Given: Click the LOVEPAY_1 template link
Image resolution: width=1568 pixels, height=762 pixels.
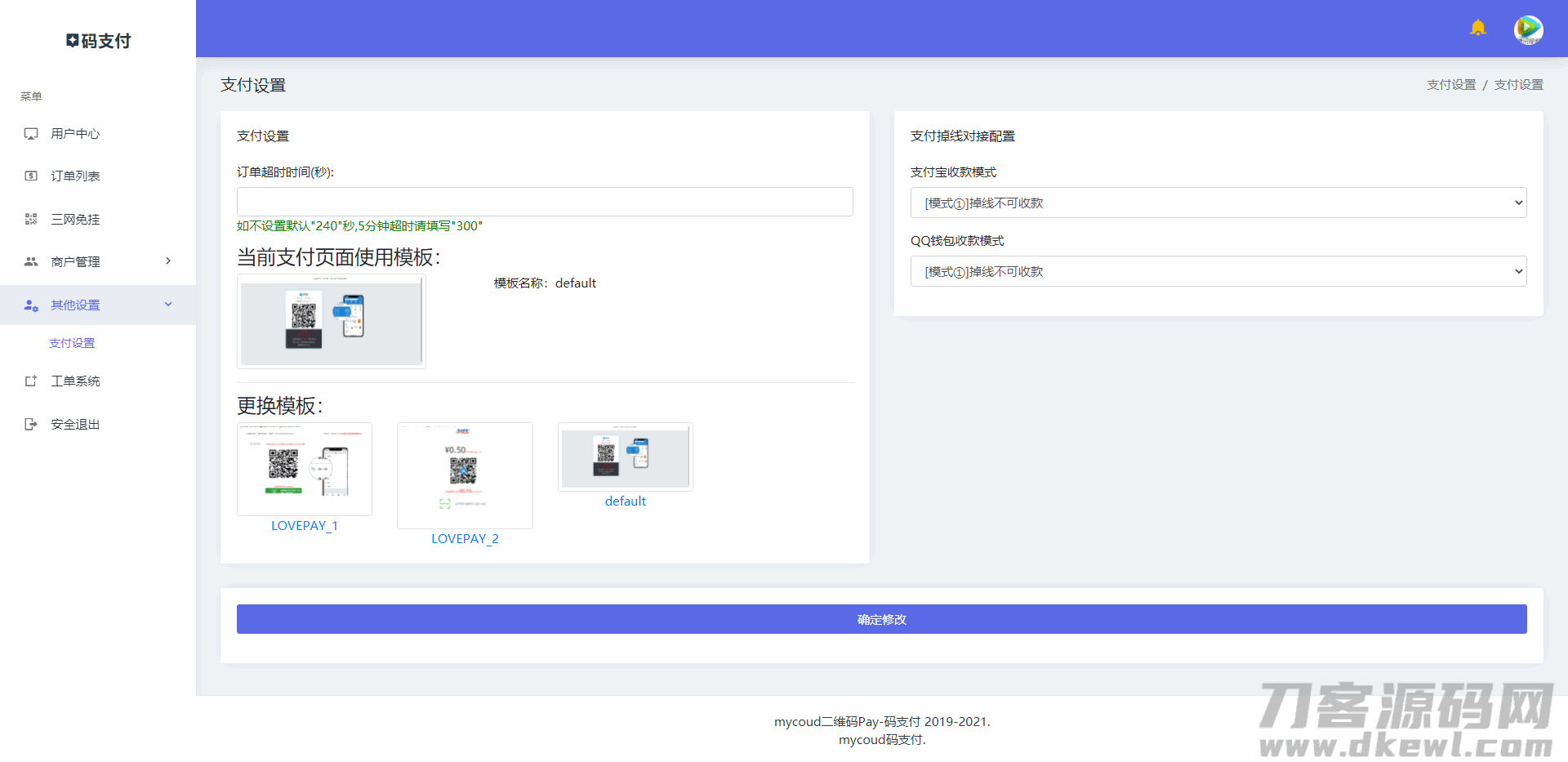Looking at the screenshot, I should pyautogui.click(x=304, y=526).
